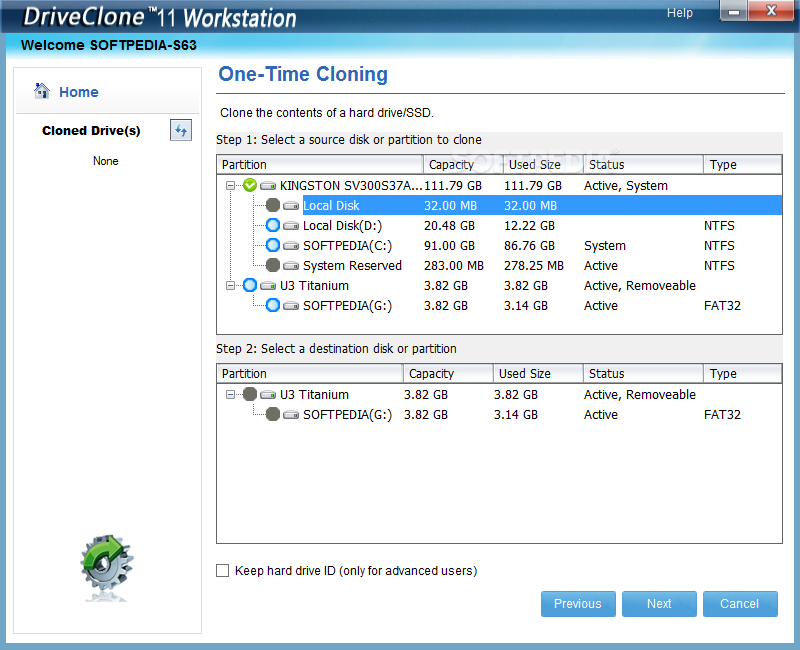800x650 pixels.
Task: Sort destination list by Used Size column
Action: pos(538,374)
